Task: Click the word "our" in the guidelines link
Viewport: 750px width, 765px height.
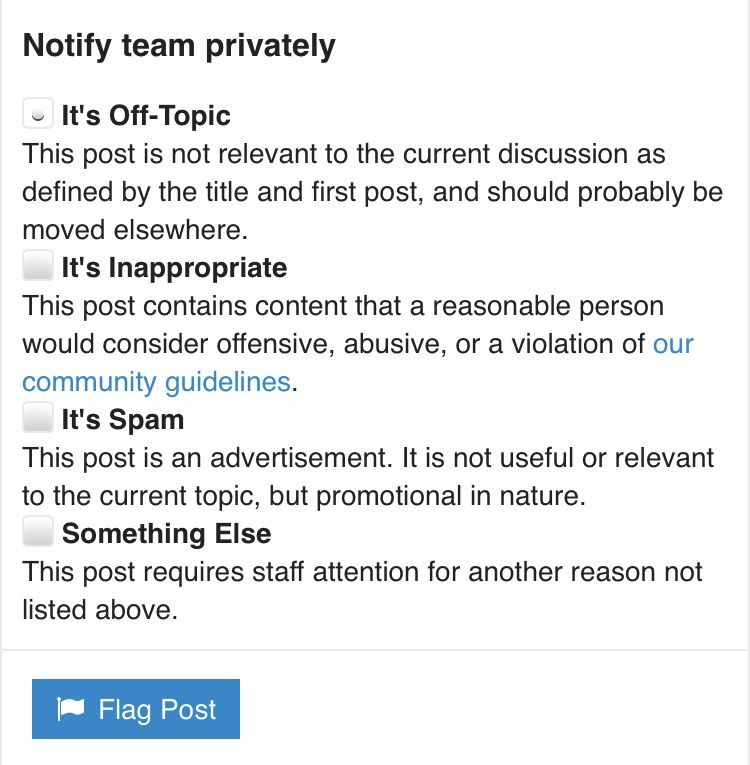Action: pyautogui.click(x=673, y=344)
